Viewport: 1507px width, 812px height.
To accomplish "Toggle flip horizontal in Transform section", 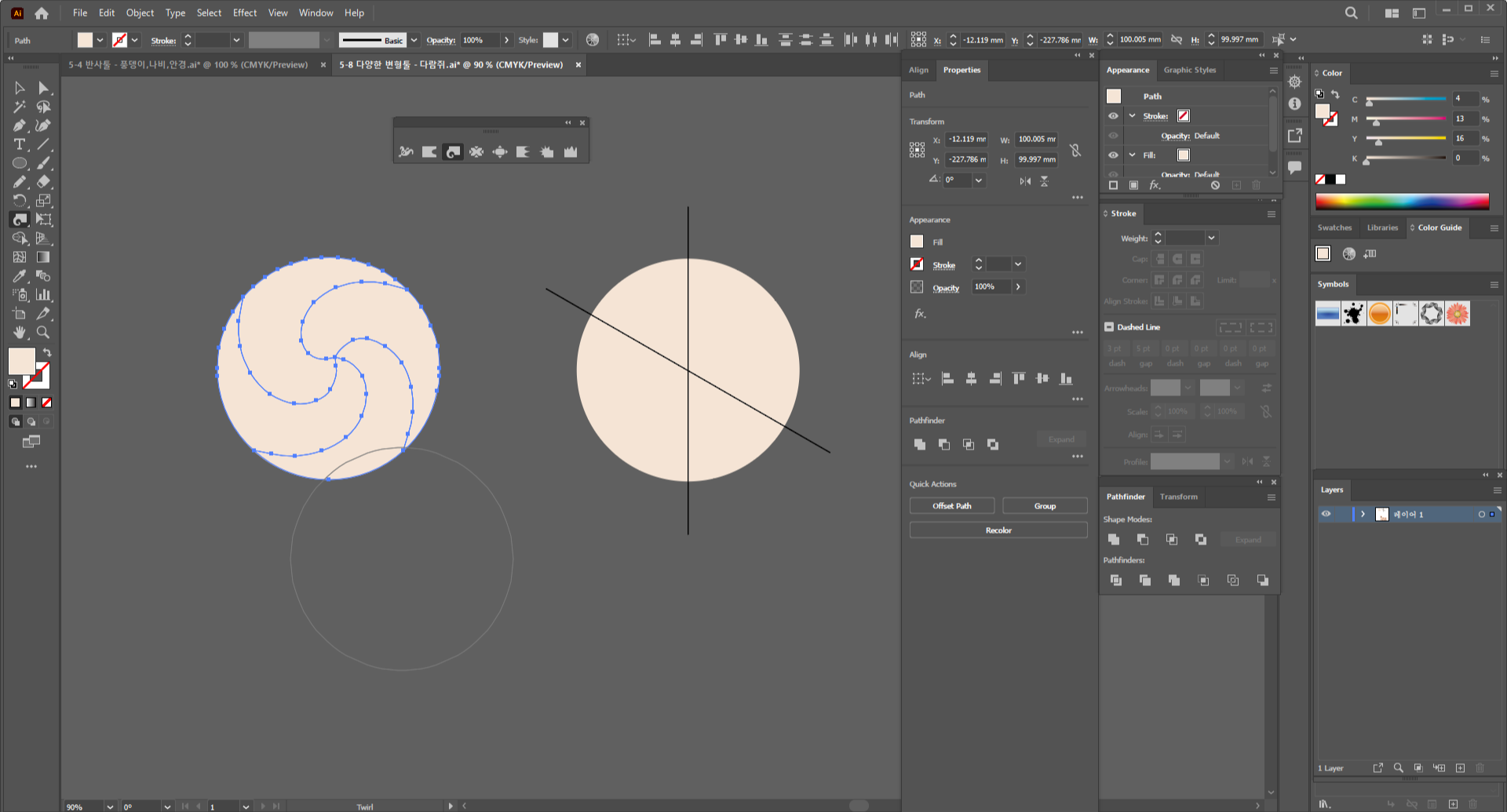I will pos(1025,181).
